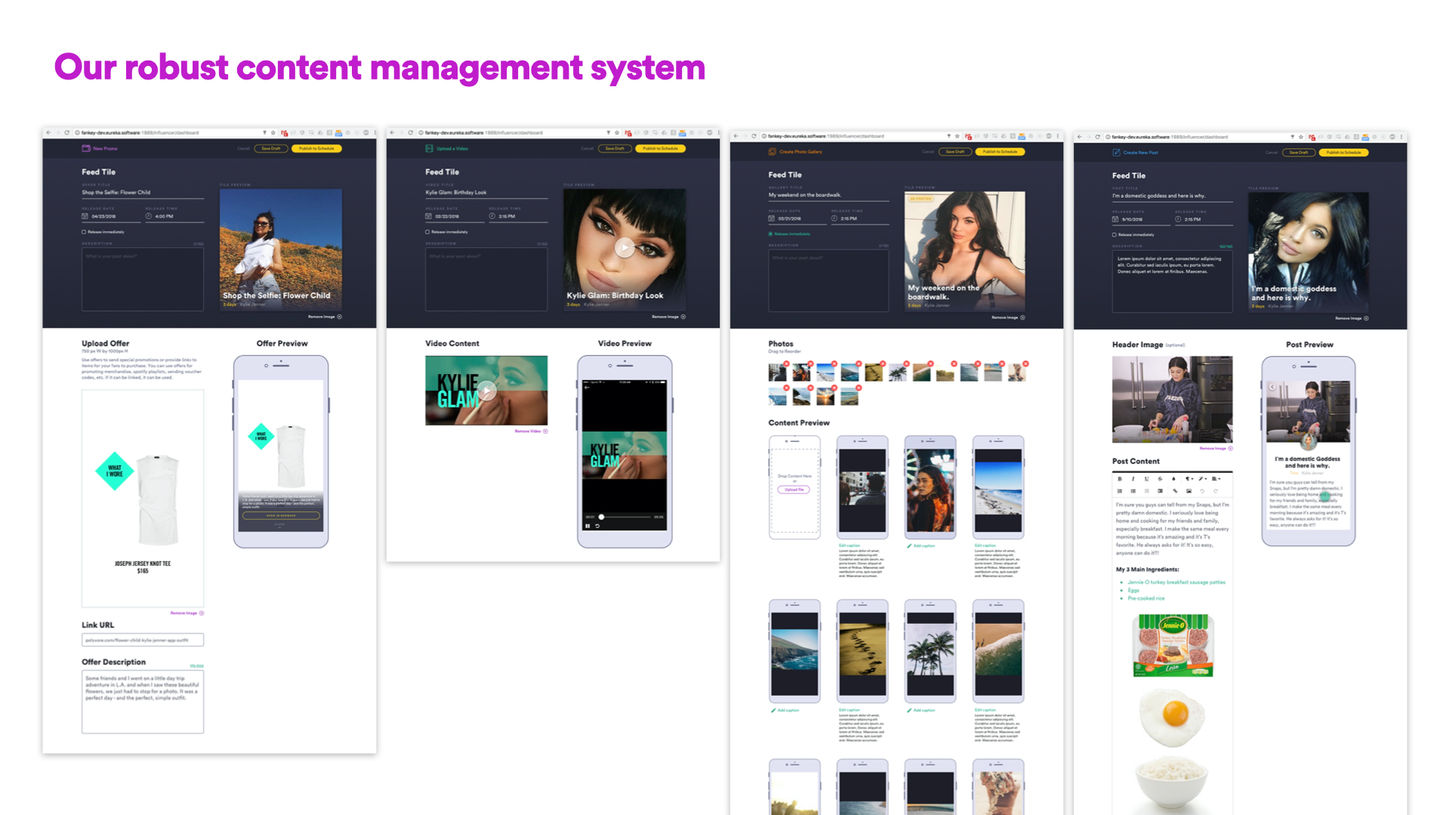Click the Strikethrough icon in the Post Content toolbar
1450x815 pixels.
click(x=1160, y=479)
